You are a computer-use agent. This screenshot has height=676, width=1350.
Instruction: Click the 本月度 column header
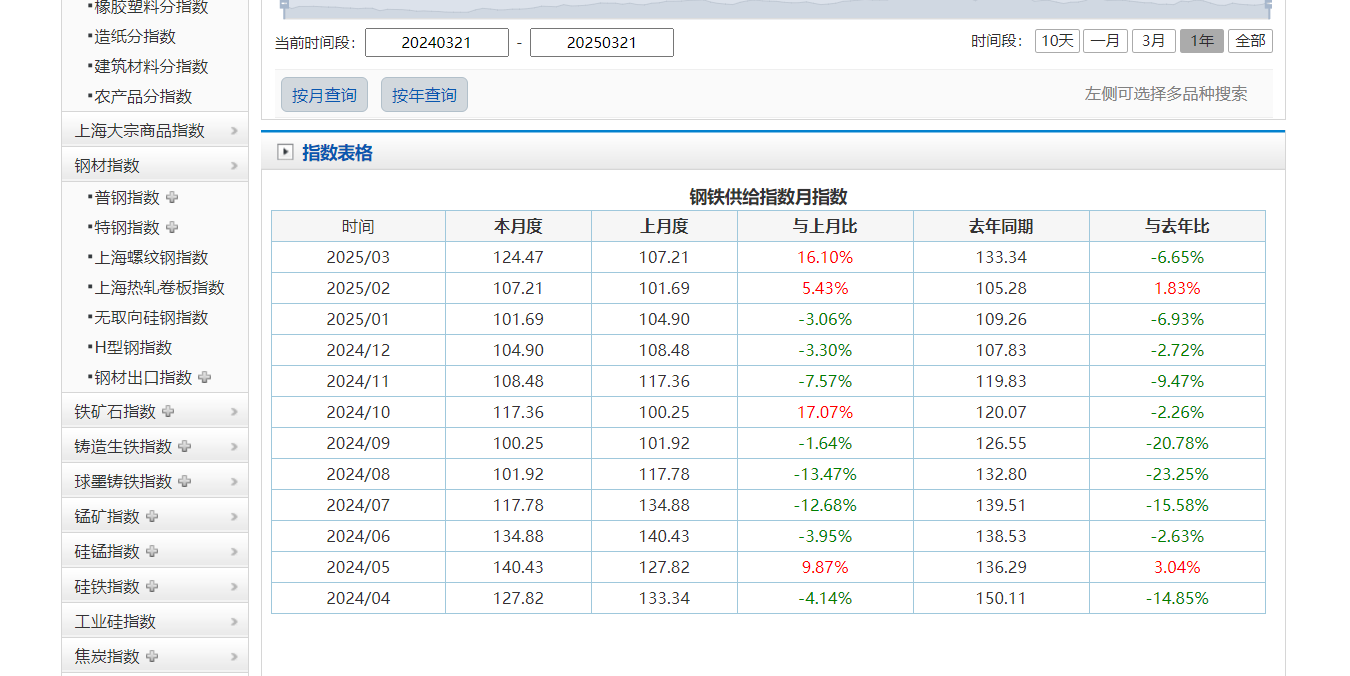click(x=518, y=227)
